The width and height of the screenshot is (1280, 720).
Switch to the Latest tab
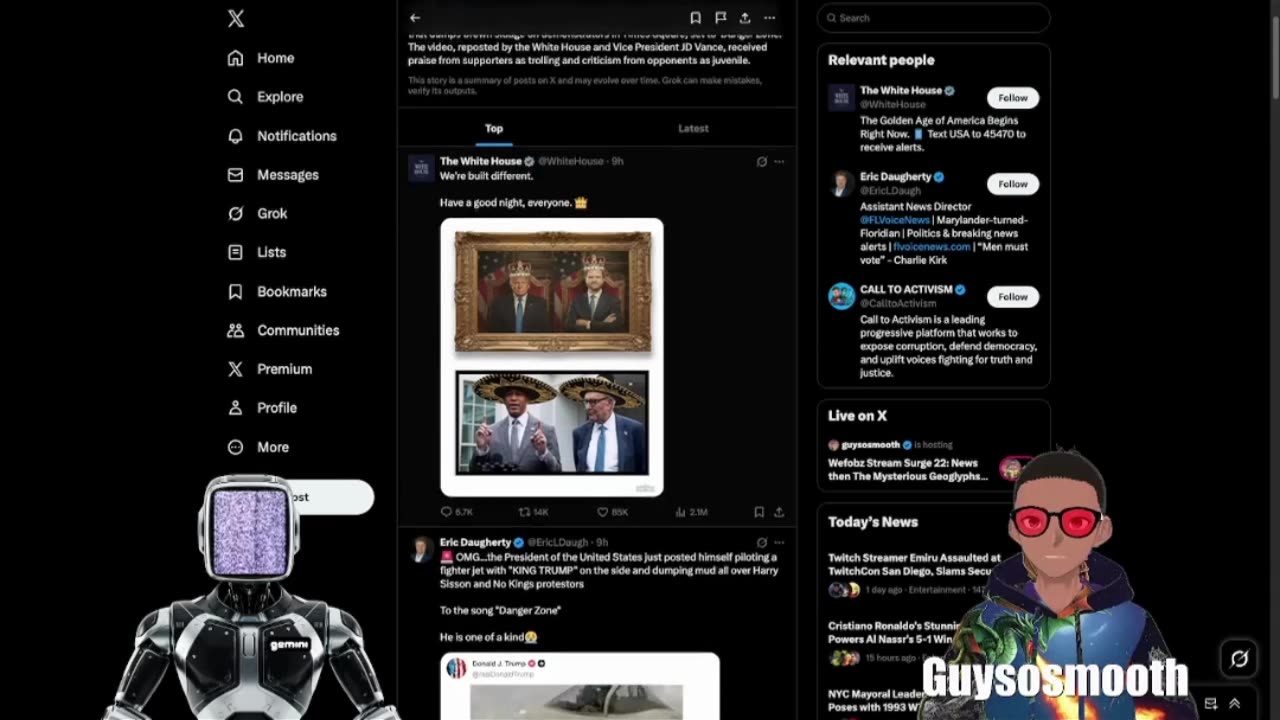click(693, 128)
